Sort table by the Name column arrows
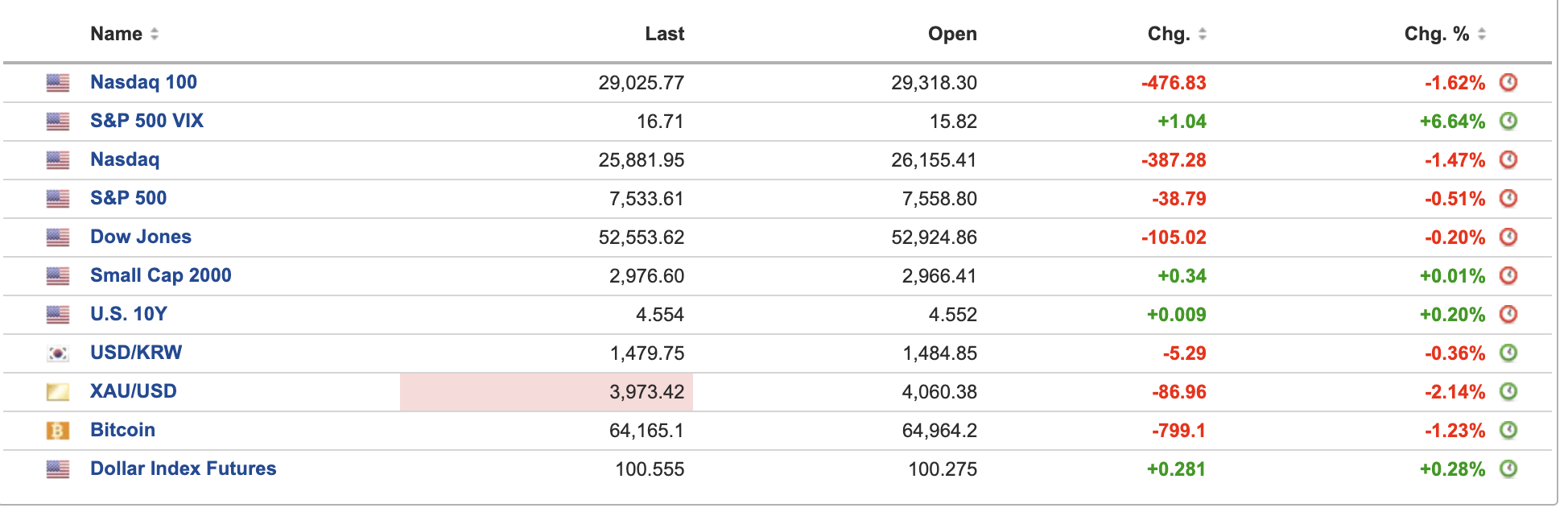Image resolution: width=1568 pixels, height=512 pixels. [x=155, y=34]
